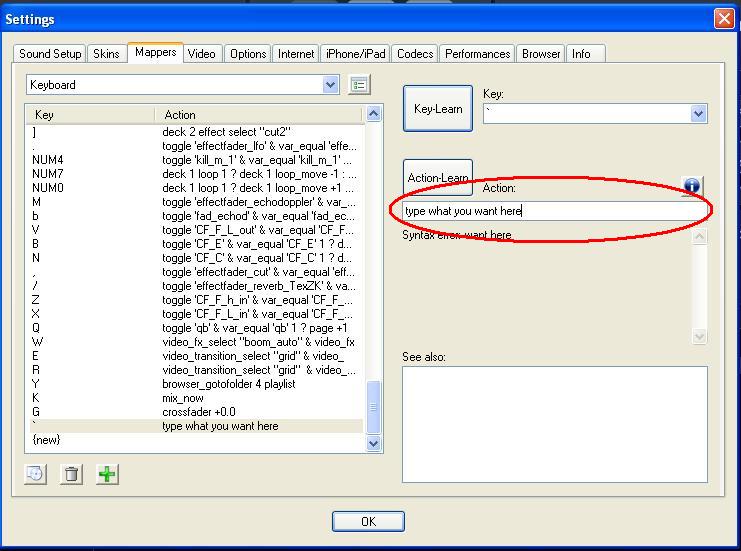Add new mapping with green plus icon
The image size is (741, 551).
107,474
